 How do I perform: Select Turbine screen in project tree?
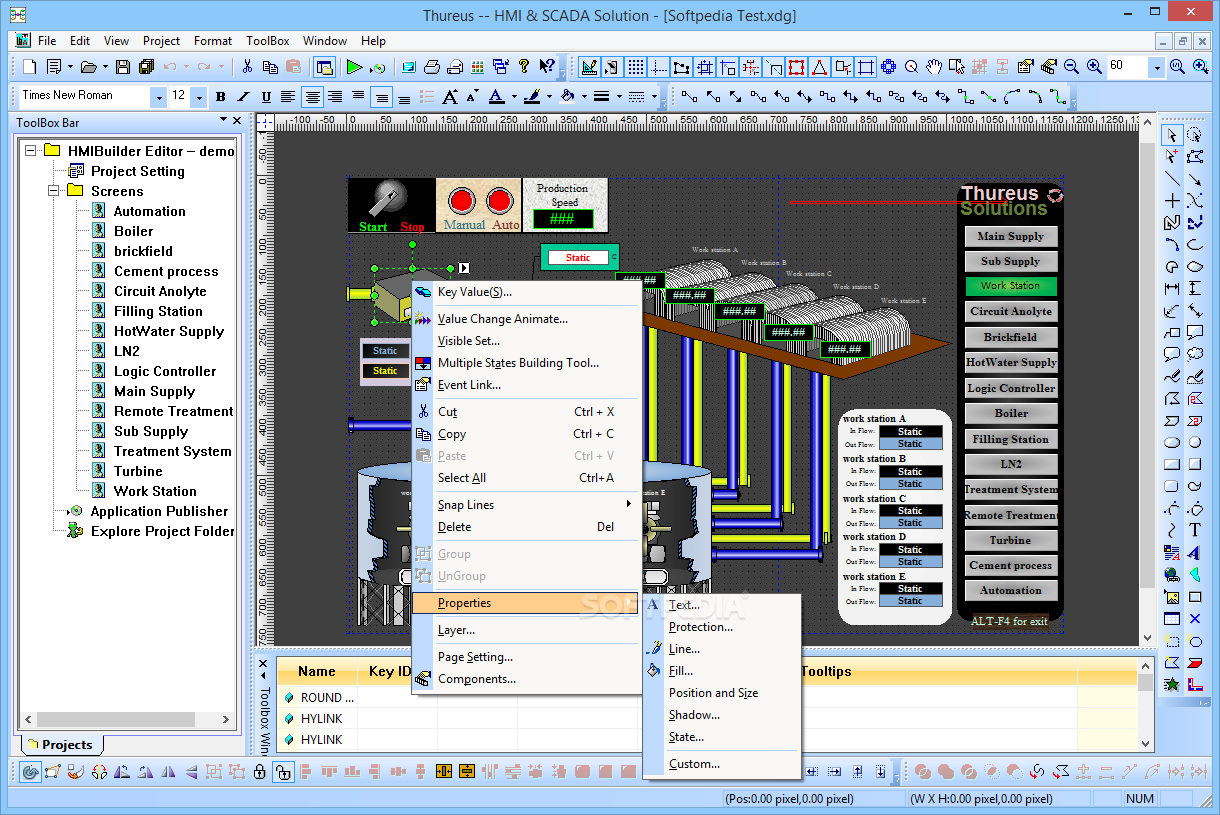[138, 471]
